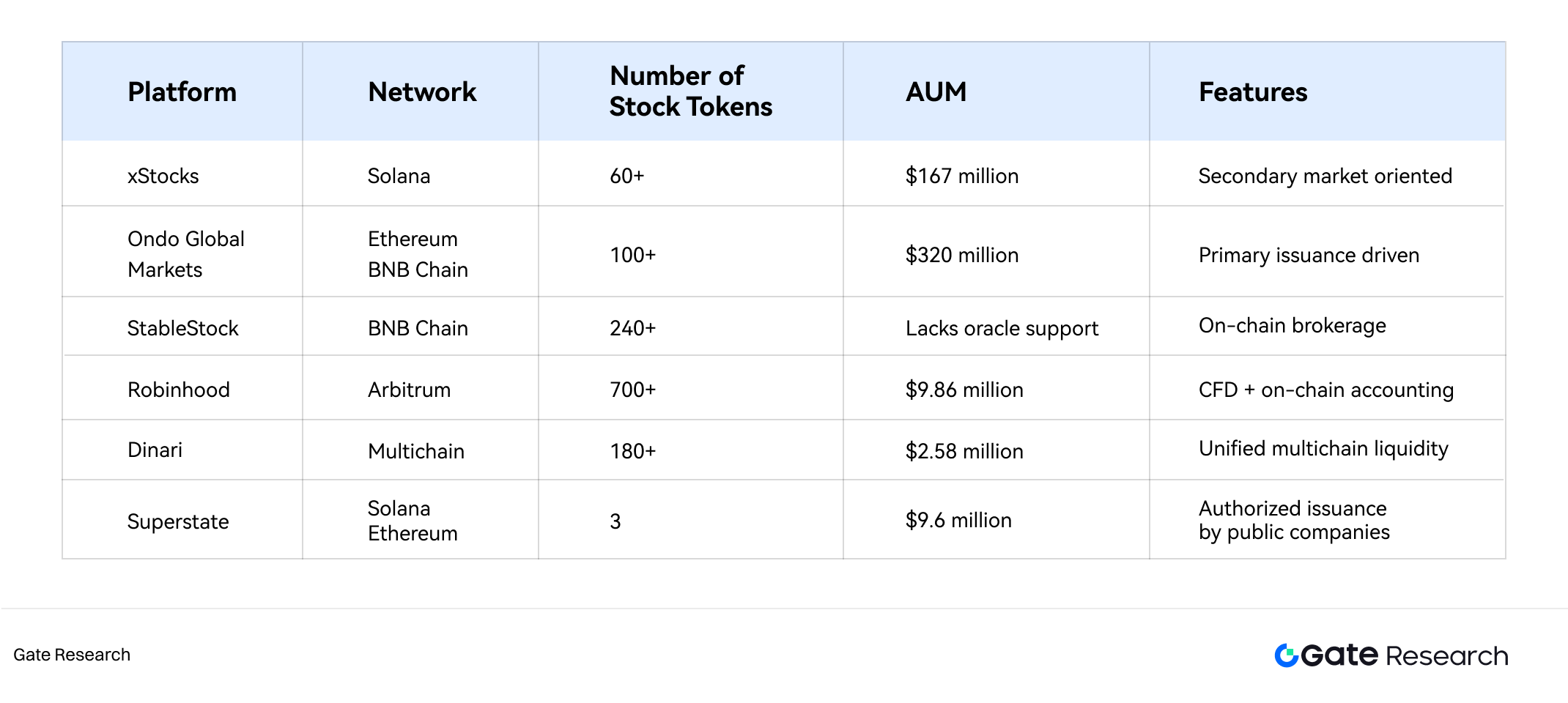The image size is (1568, 703).
Task: Click the Gate Research source text
Action: coord(72,655)
